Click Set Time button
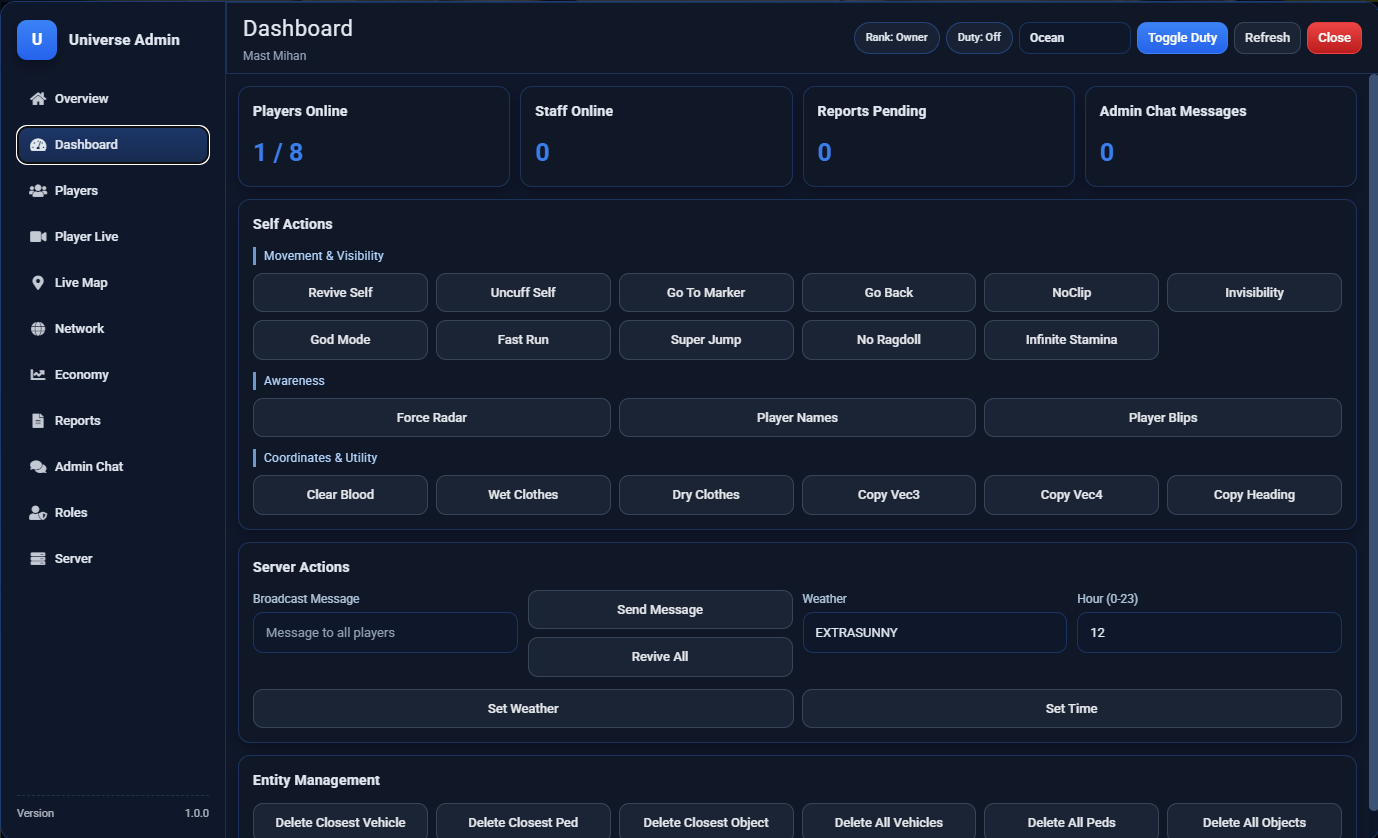 click(x=1071, y=709)
